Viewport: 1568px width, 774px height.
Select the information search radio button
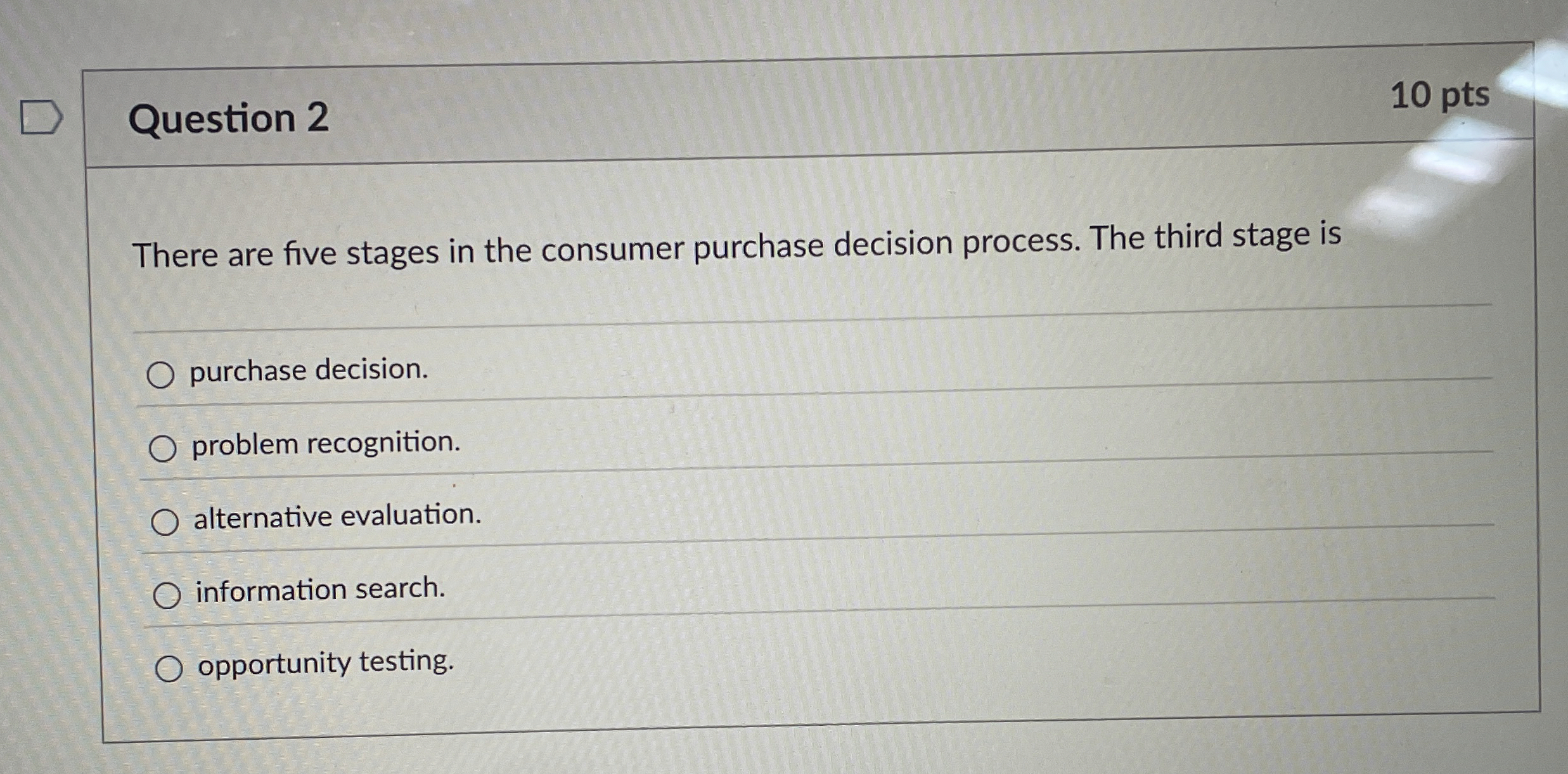tap(168, 594)
